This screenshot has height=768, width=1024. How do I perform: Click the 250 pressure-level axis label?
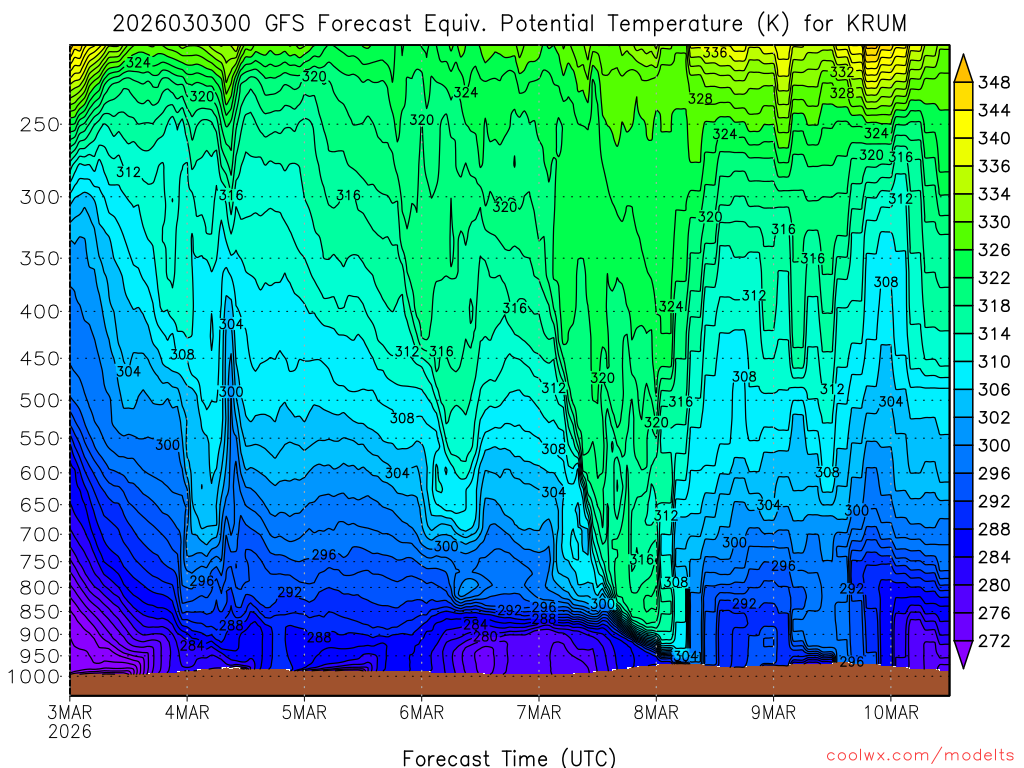40,124
